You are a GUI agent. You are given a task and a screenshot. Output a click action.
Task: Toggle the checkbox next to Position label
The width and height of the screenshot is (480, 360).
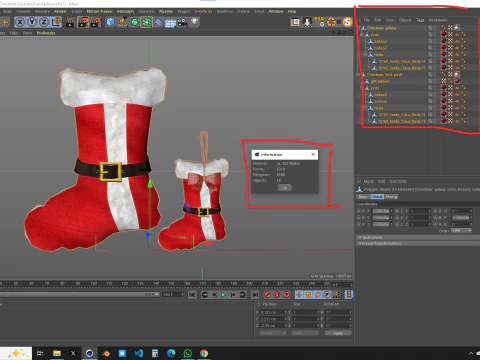click(x=258, y=304)
